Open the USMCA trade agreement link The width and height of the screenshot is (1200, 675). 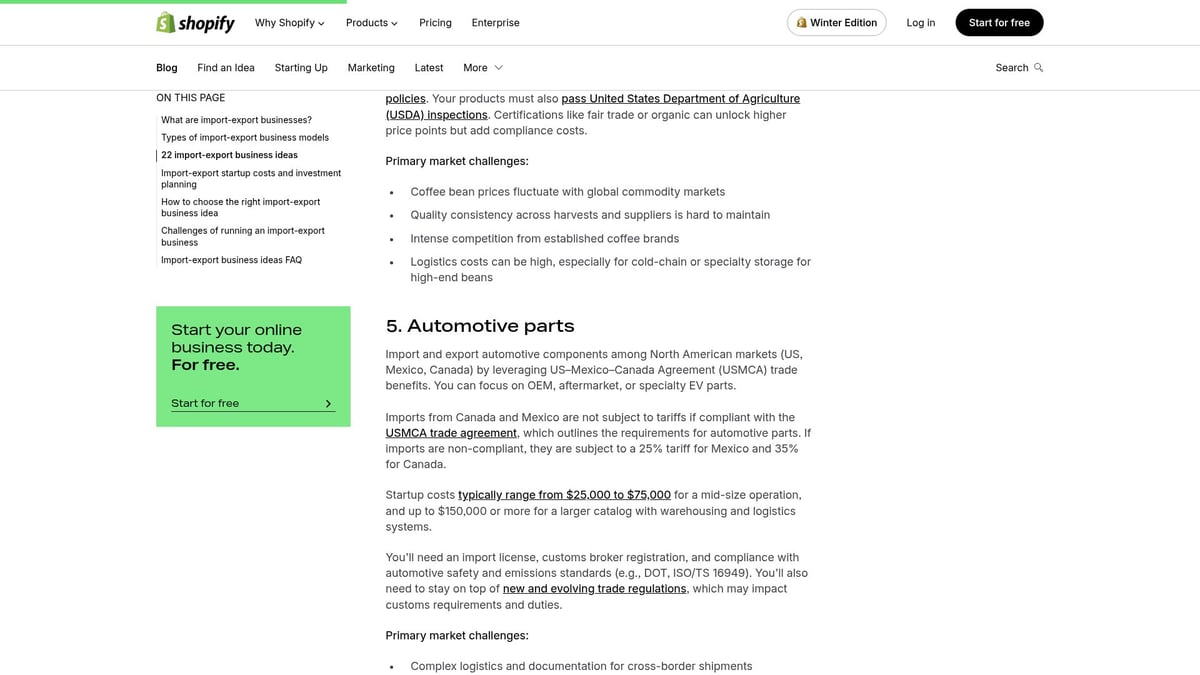451,432
